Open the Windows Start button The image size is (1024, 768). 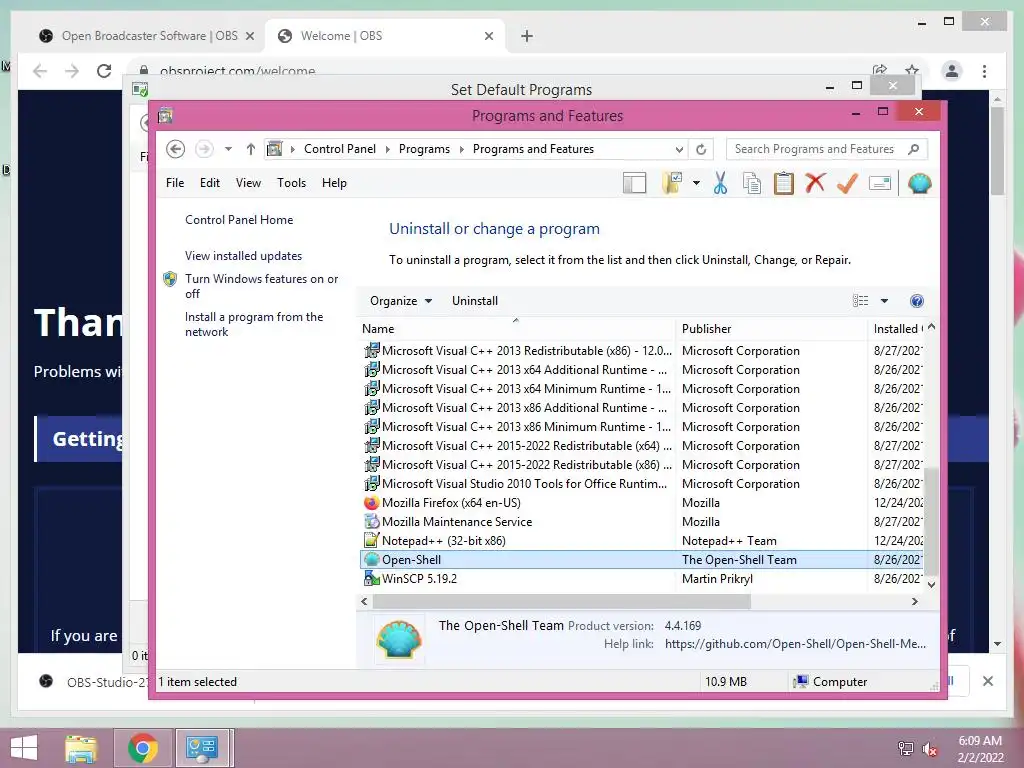[x=24, y=748]
